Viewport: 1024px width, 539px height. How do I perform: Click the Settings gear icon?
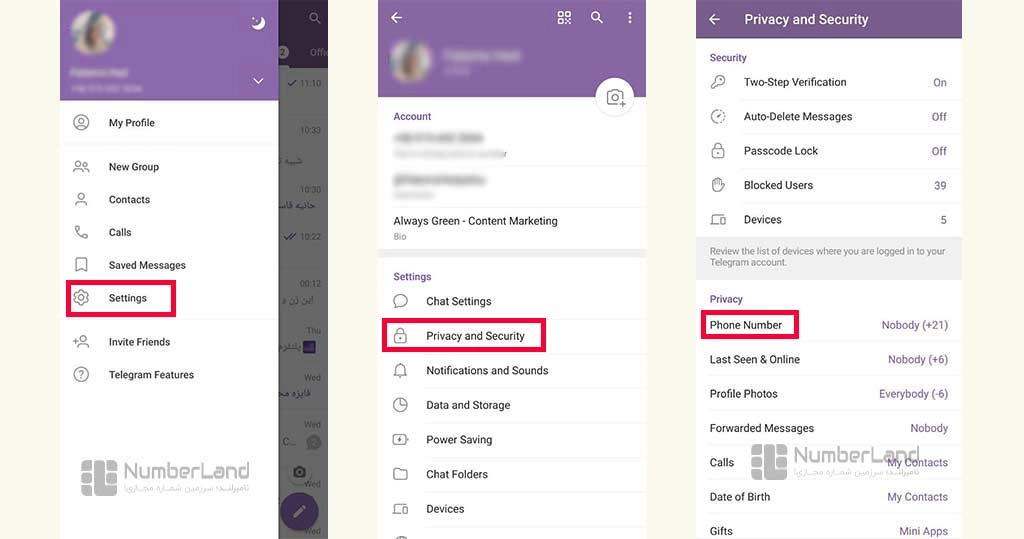click(81, 297)
